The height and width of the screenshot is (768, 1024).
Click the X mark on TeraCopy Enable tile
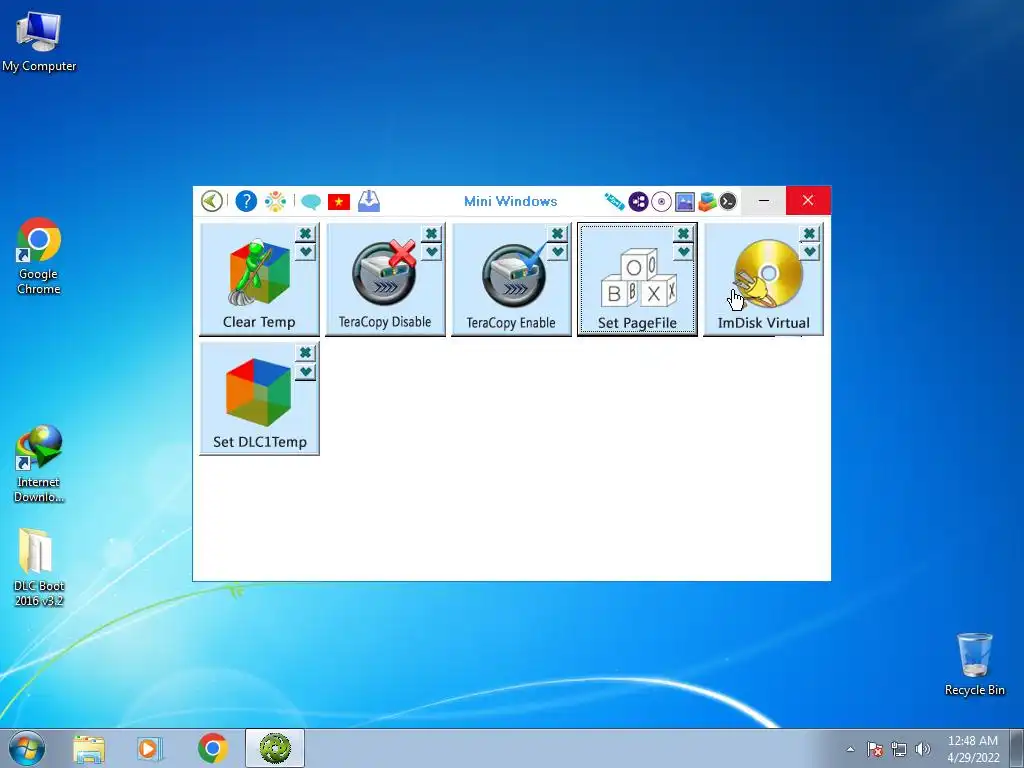tap(557, 233)
